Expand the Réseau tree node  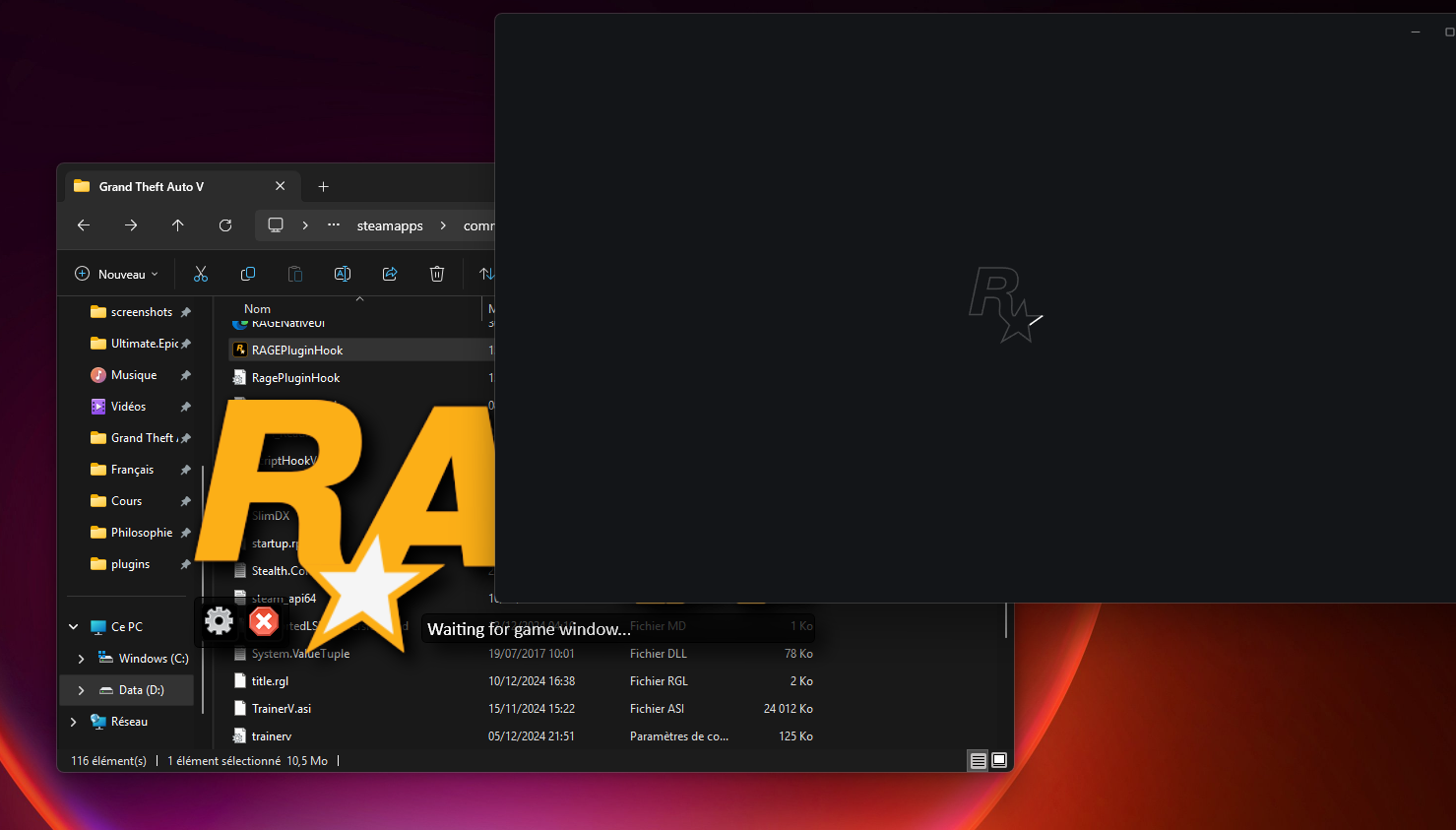74,722
